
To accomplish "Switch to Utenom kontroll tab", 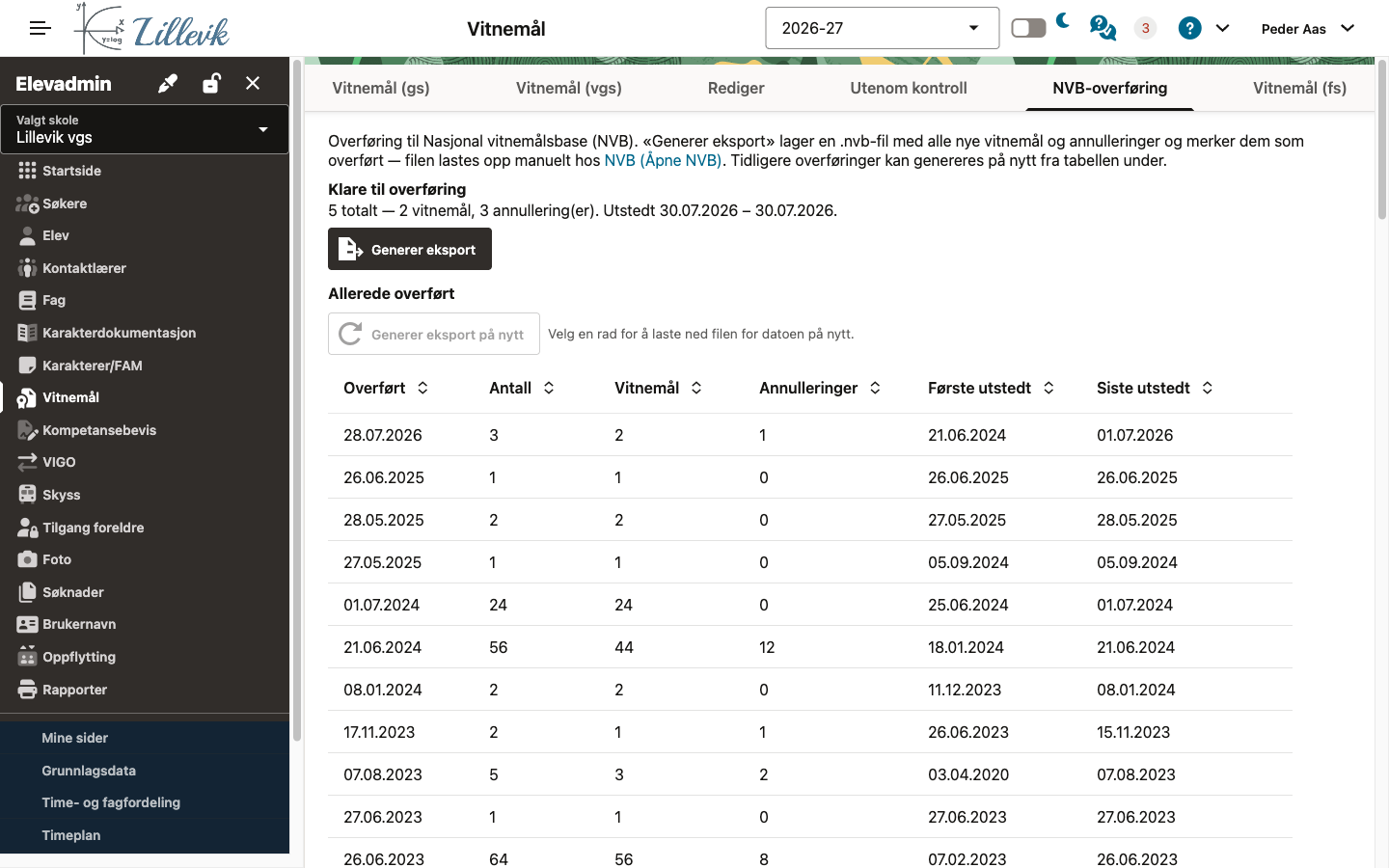I will [x=909, y=88].
